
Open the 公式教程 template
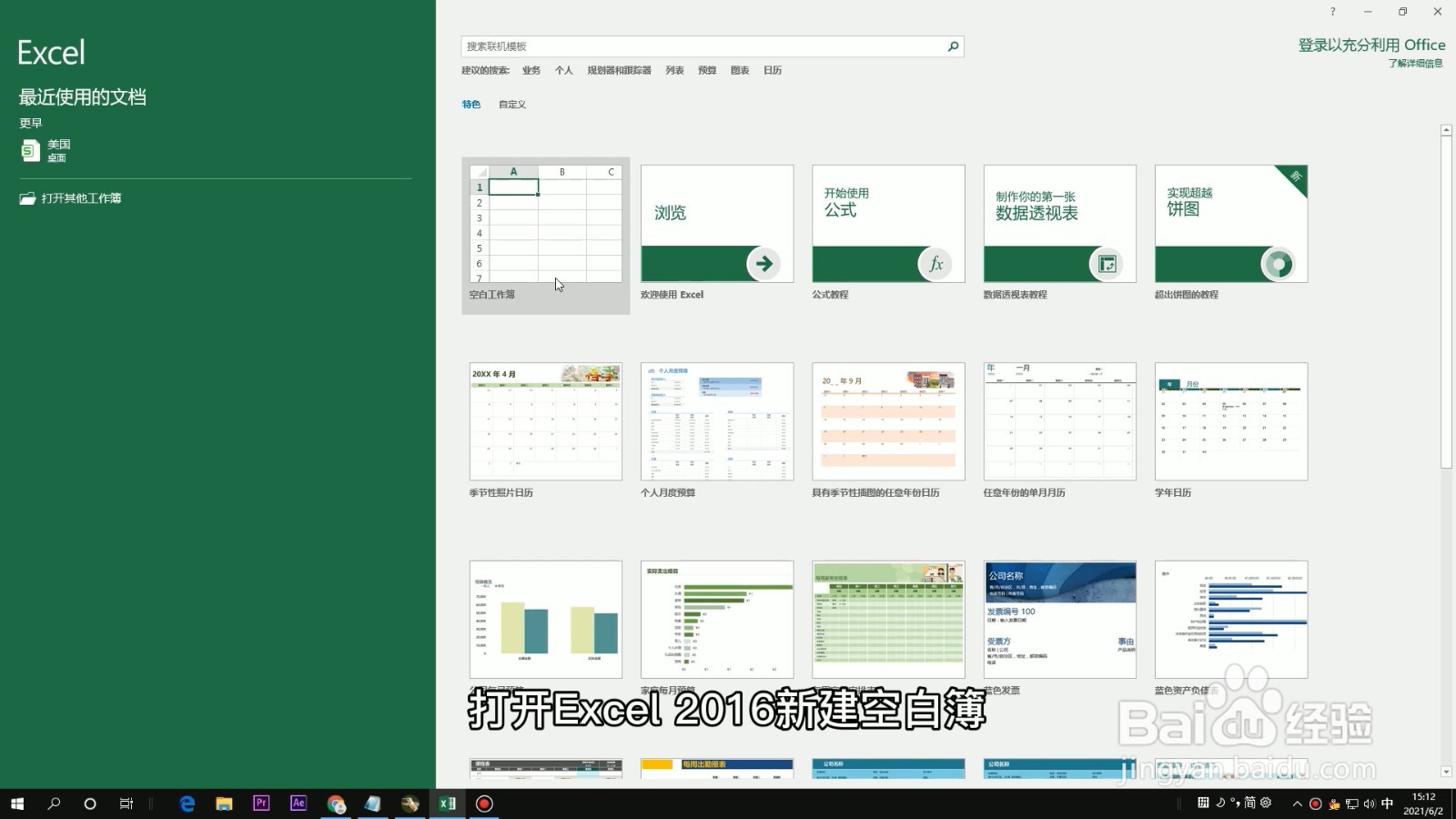(888, 232)
